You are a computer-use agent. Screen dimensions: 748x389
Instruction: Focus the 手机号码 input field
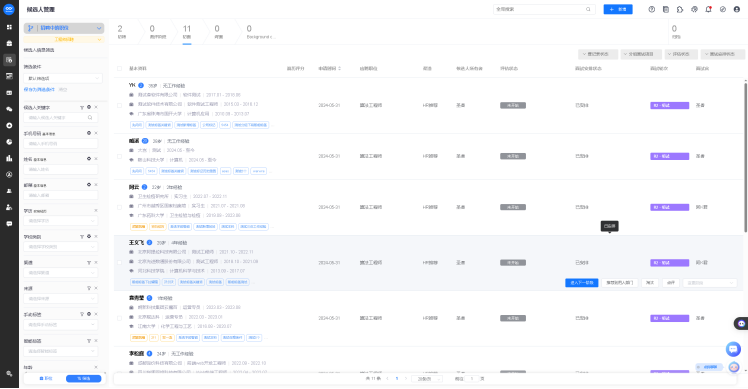(x=61, y=143)
